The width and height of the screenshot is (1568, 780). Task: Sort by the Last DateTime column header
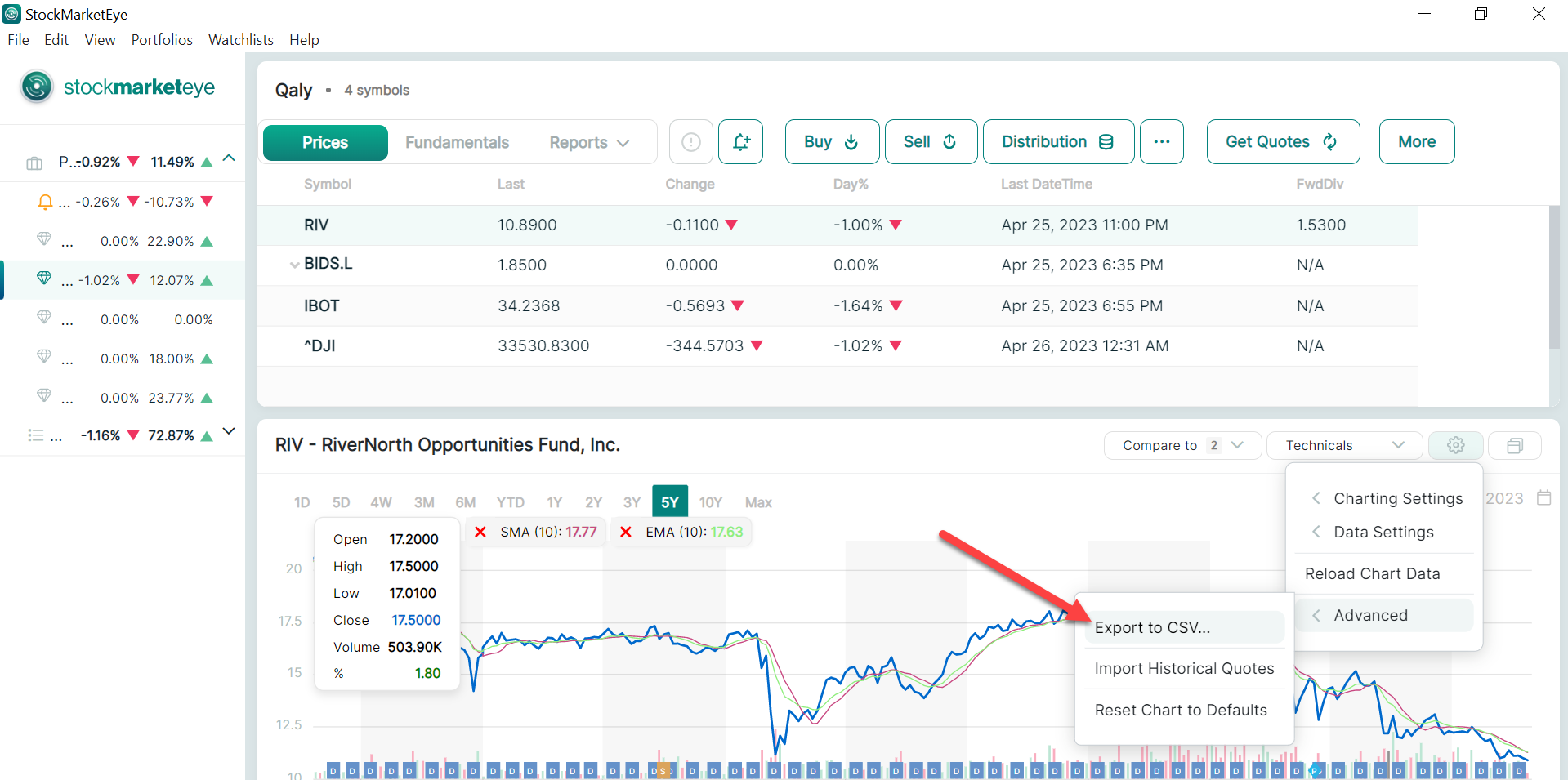(x=1047, y=185)
